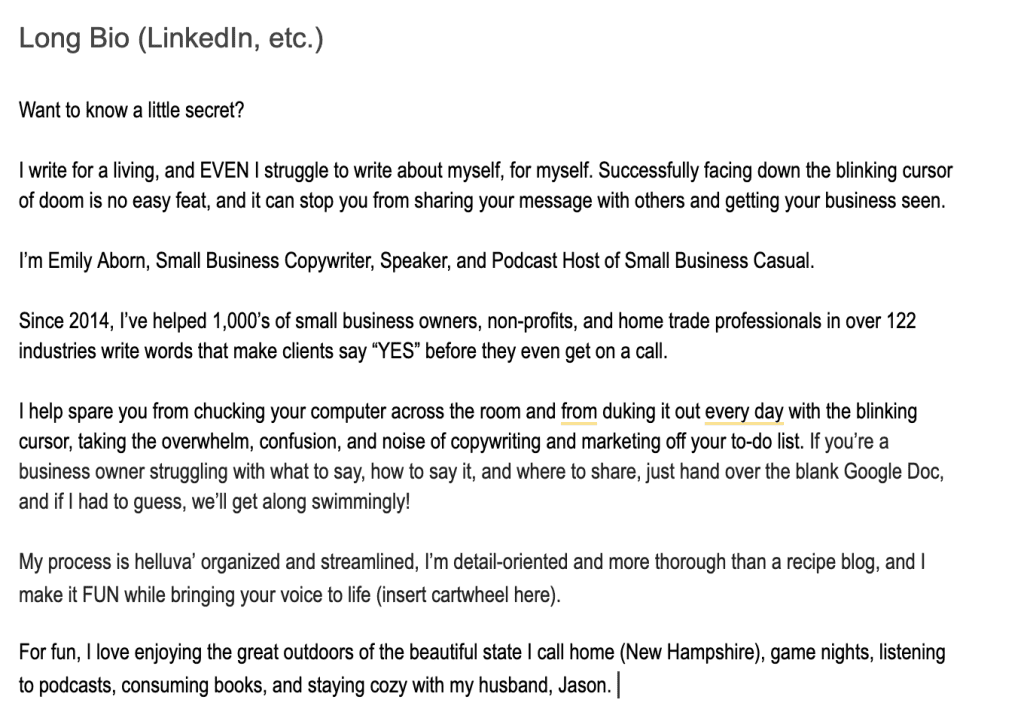Click the line 'Want to know a little secret?'
This screenshot has width=1024, height=721.
[x=131, y=110]
